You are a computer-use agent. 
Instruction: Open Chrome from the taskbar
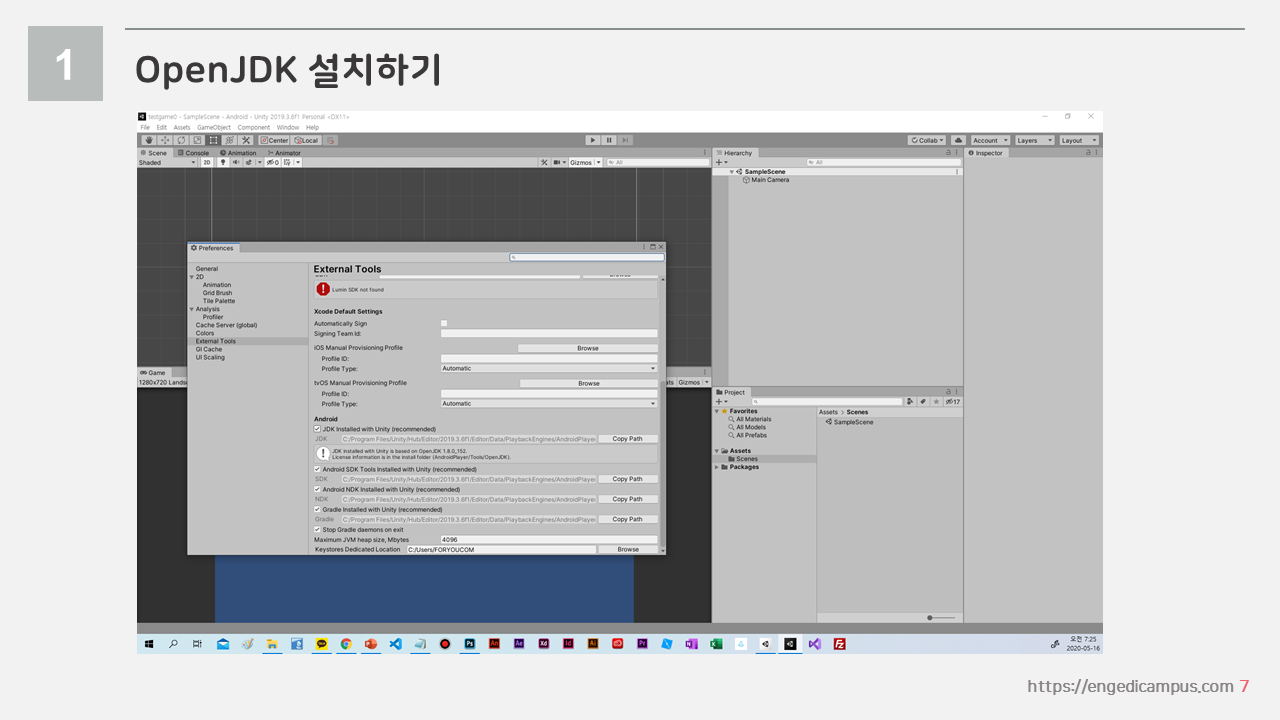click(x=346, y=644)
